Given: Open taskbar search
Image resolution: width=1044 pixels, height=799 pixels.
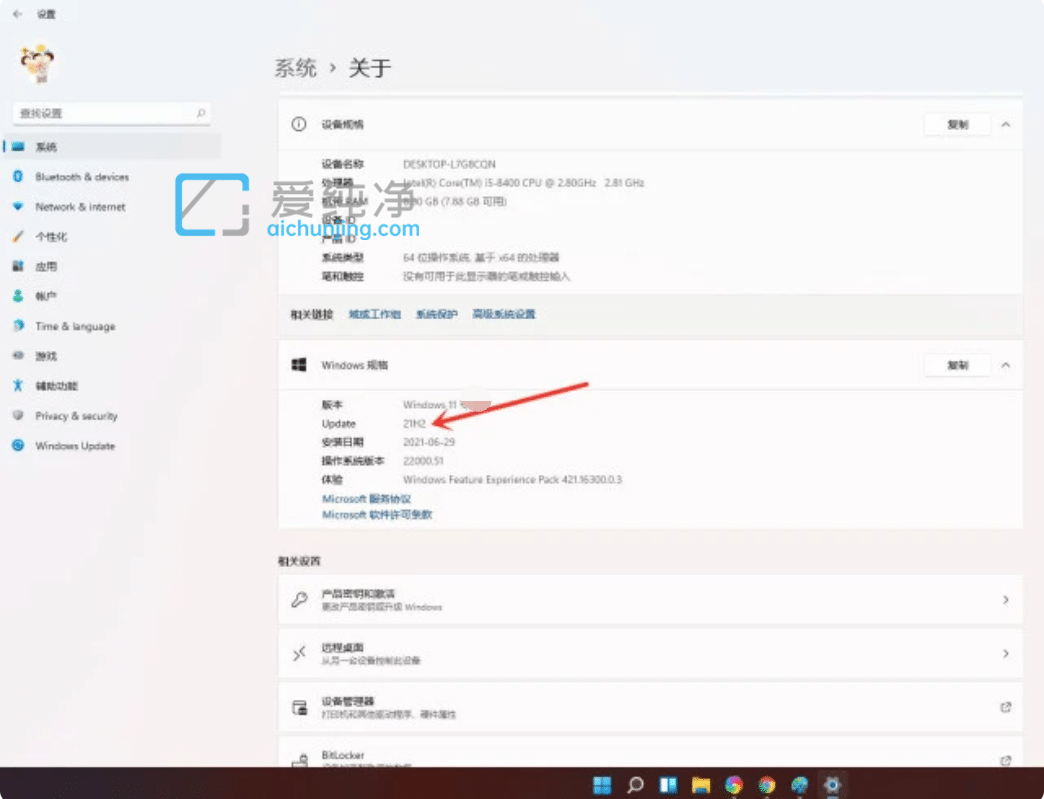Looking at the screenshot, I should click(635, 785).
